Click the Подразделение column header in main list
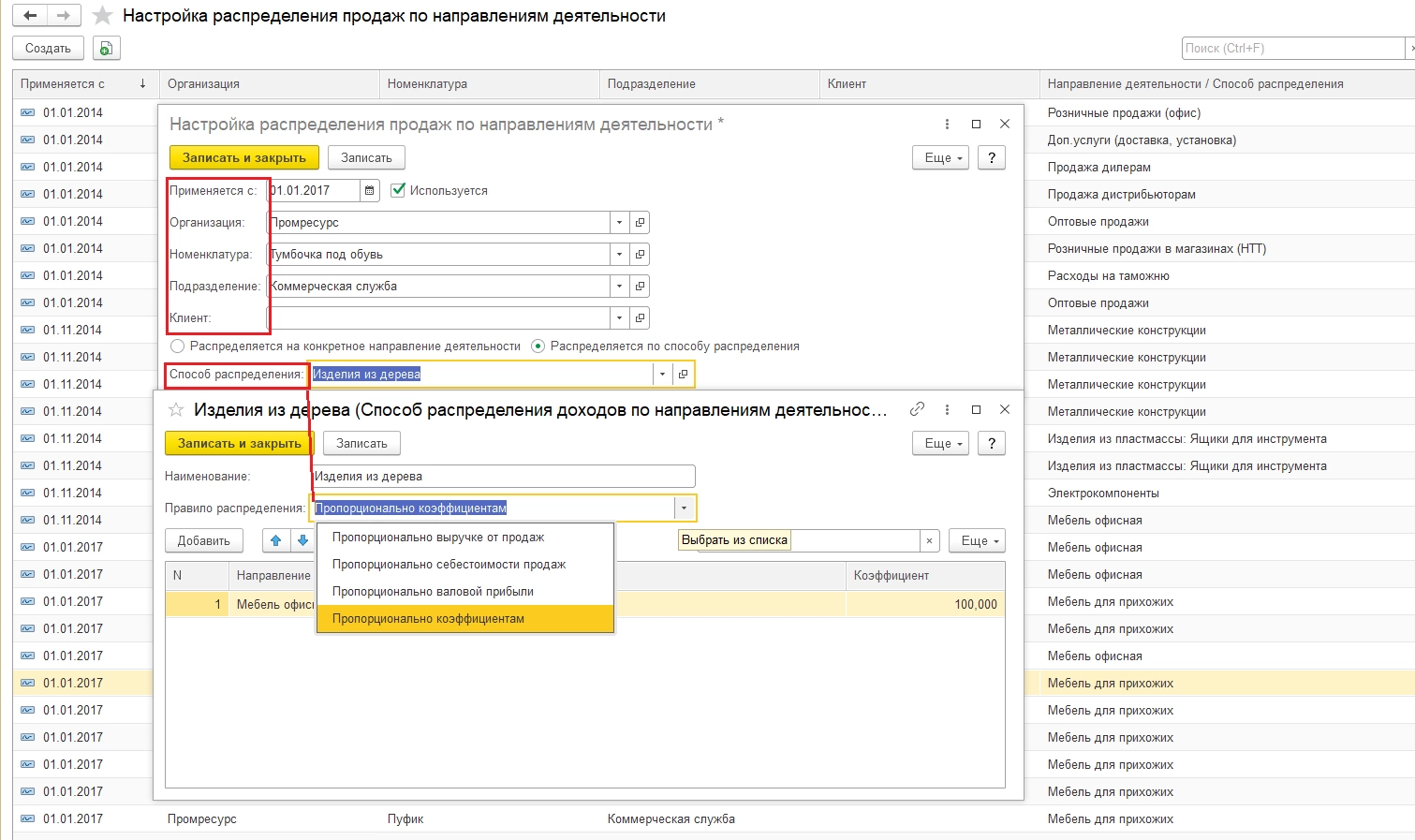This screenshot has height=840, width=1415. click(709, 84)
